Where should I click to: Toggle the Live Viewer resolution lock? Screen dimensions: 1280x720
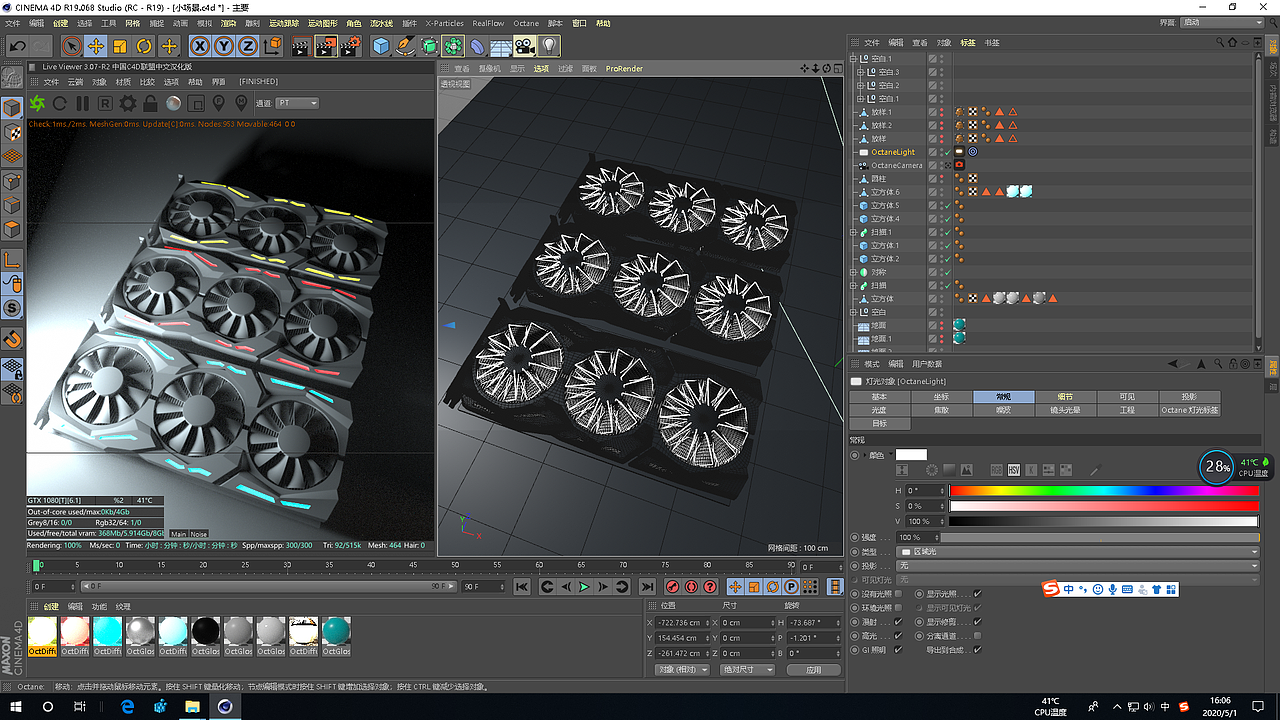coord(150,103)
